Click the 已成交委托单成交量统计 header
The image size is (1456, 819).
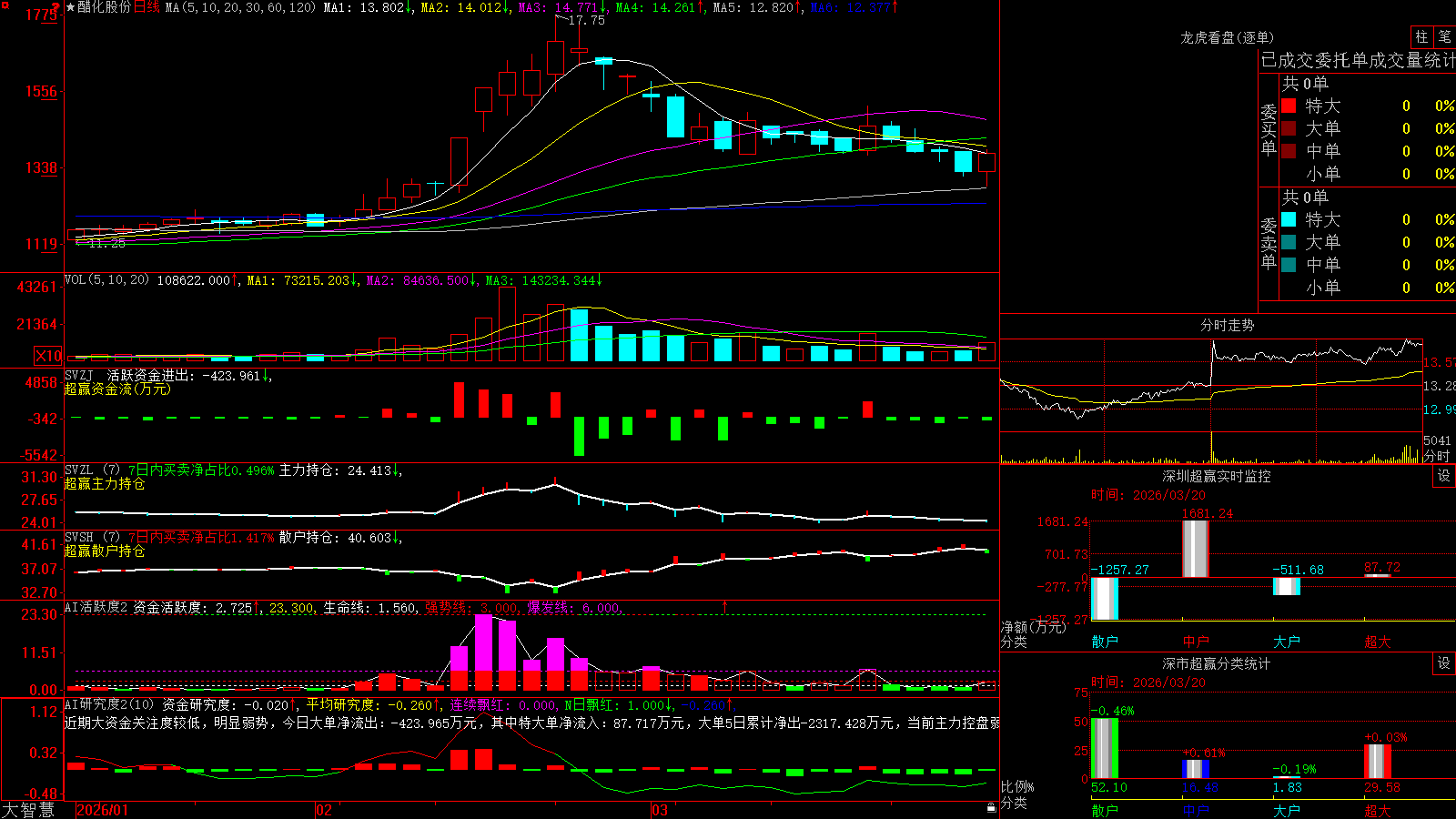1358,60
